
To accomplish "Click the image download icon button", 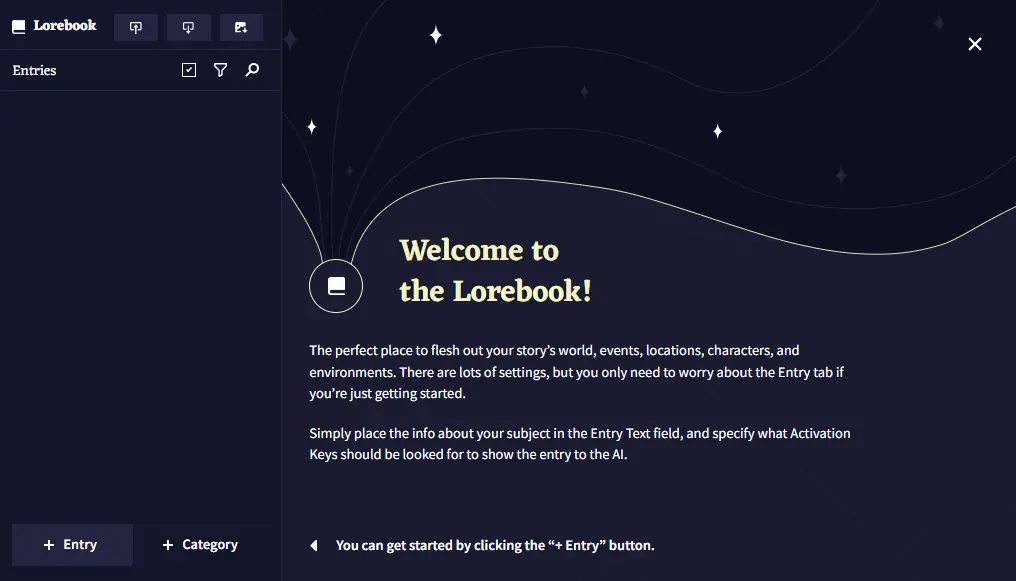I will click(241, 27).
